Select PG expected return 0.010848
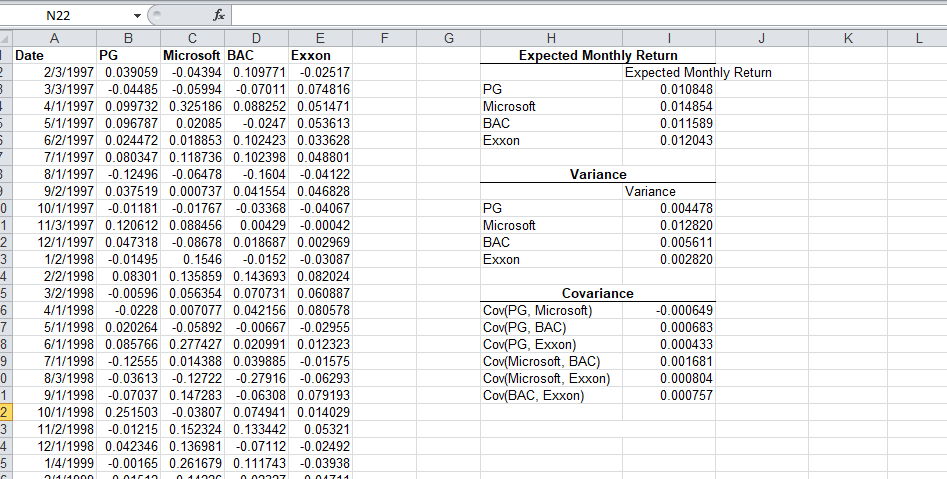 click(669, 89)
